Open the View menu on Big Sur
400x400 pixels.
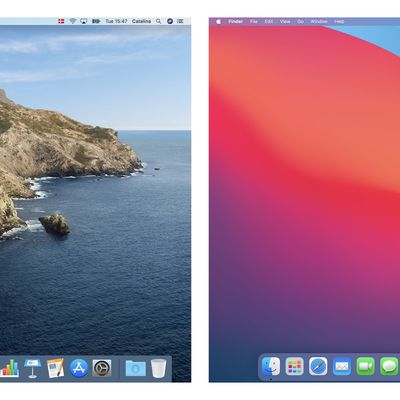285,22
